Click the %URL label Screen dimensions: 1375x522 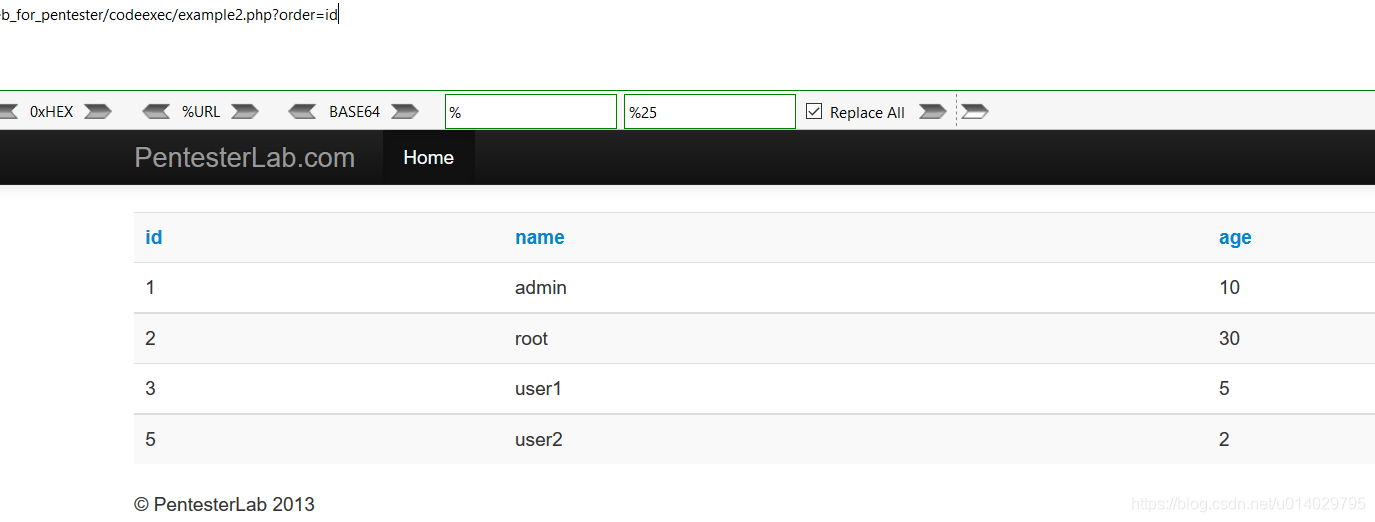pyautogui.click(x=201, y=112)
